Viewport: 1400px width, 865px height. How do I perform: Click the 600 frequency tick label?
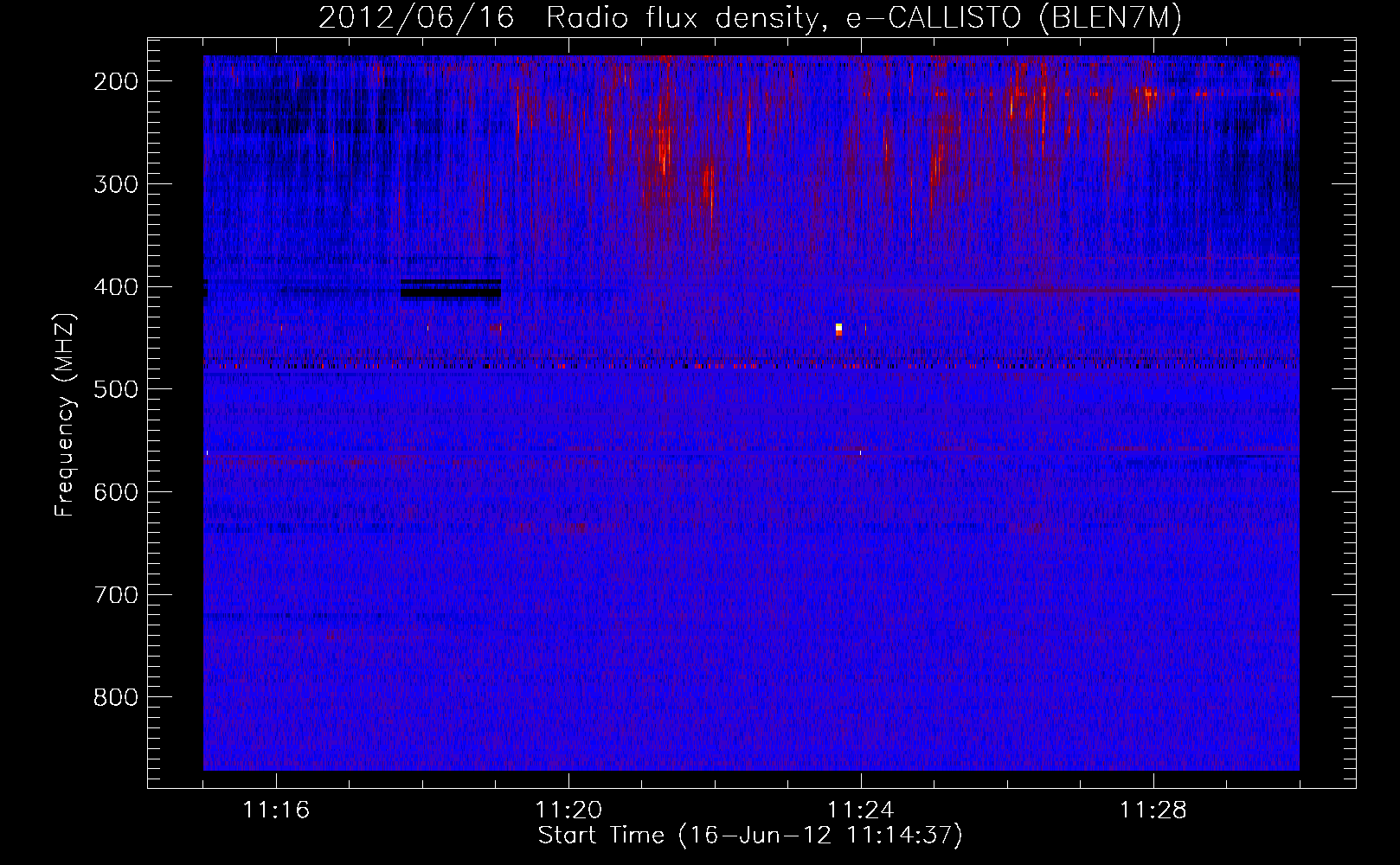pos(116,492)
